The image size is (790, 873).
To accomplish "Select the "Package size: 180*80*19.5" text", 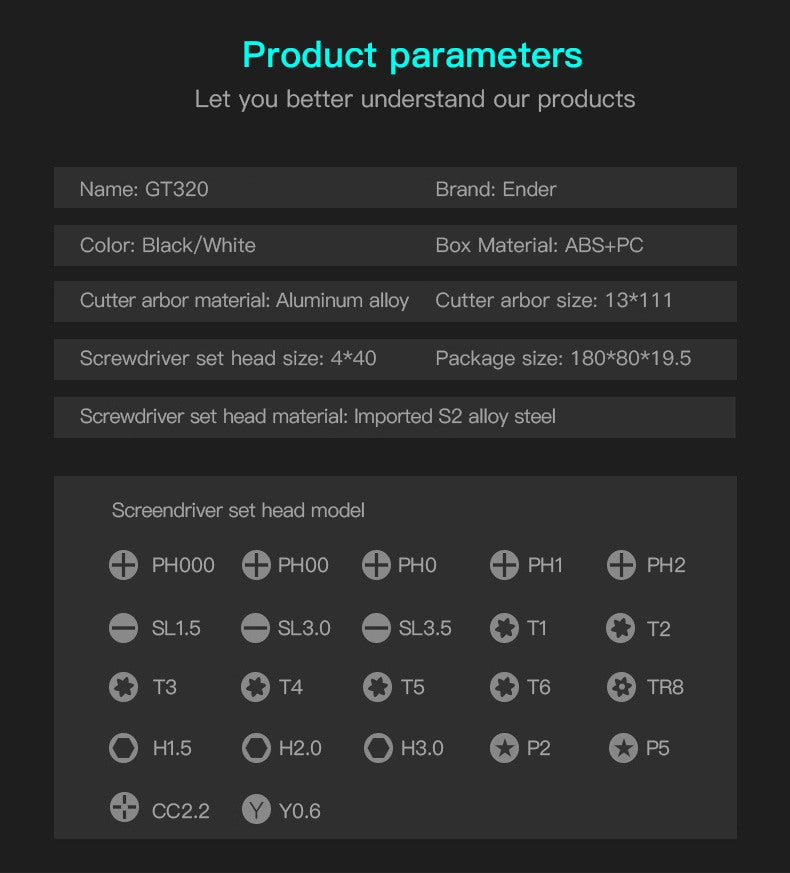I will click(563, 358).
